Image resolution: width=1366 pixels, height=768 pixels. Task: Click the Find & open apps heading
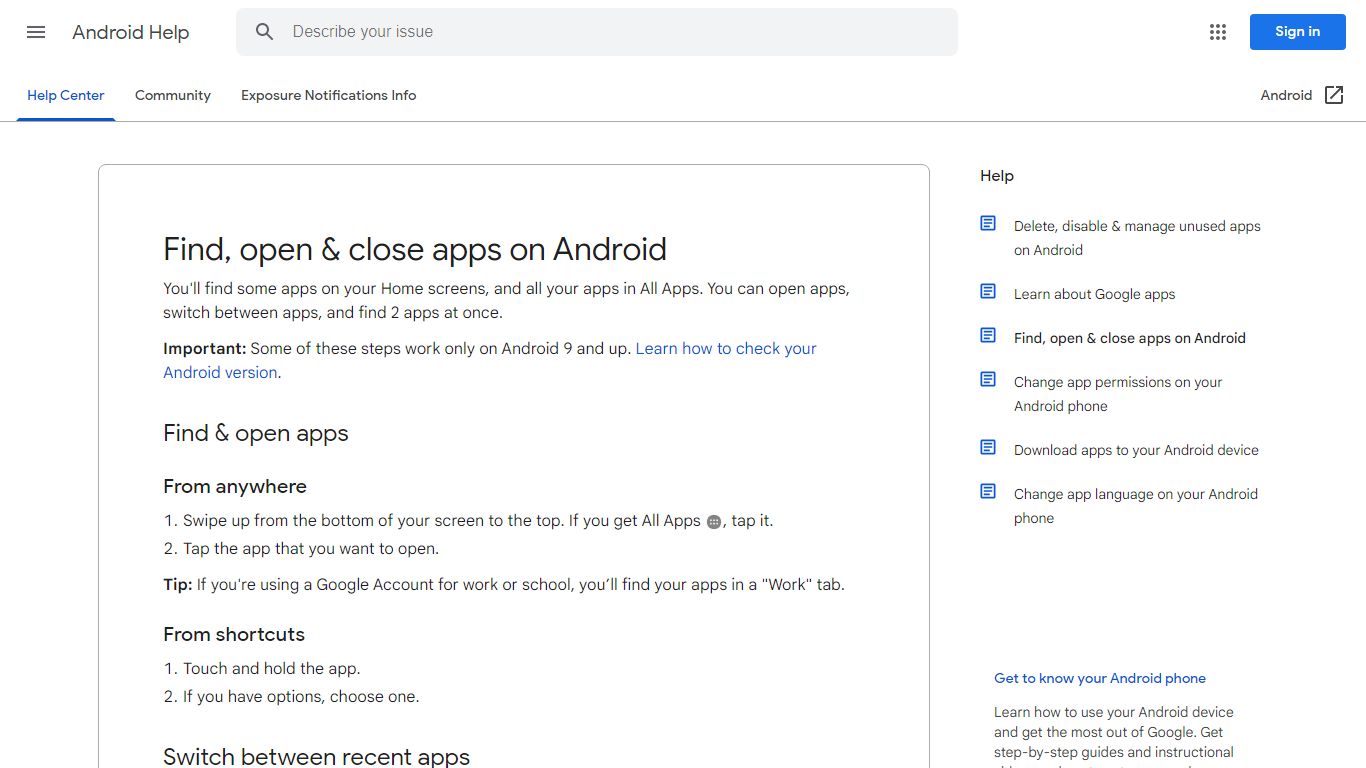[x=256, y=433]
